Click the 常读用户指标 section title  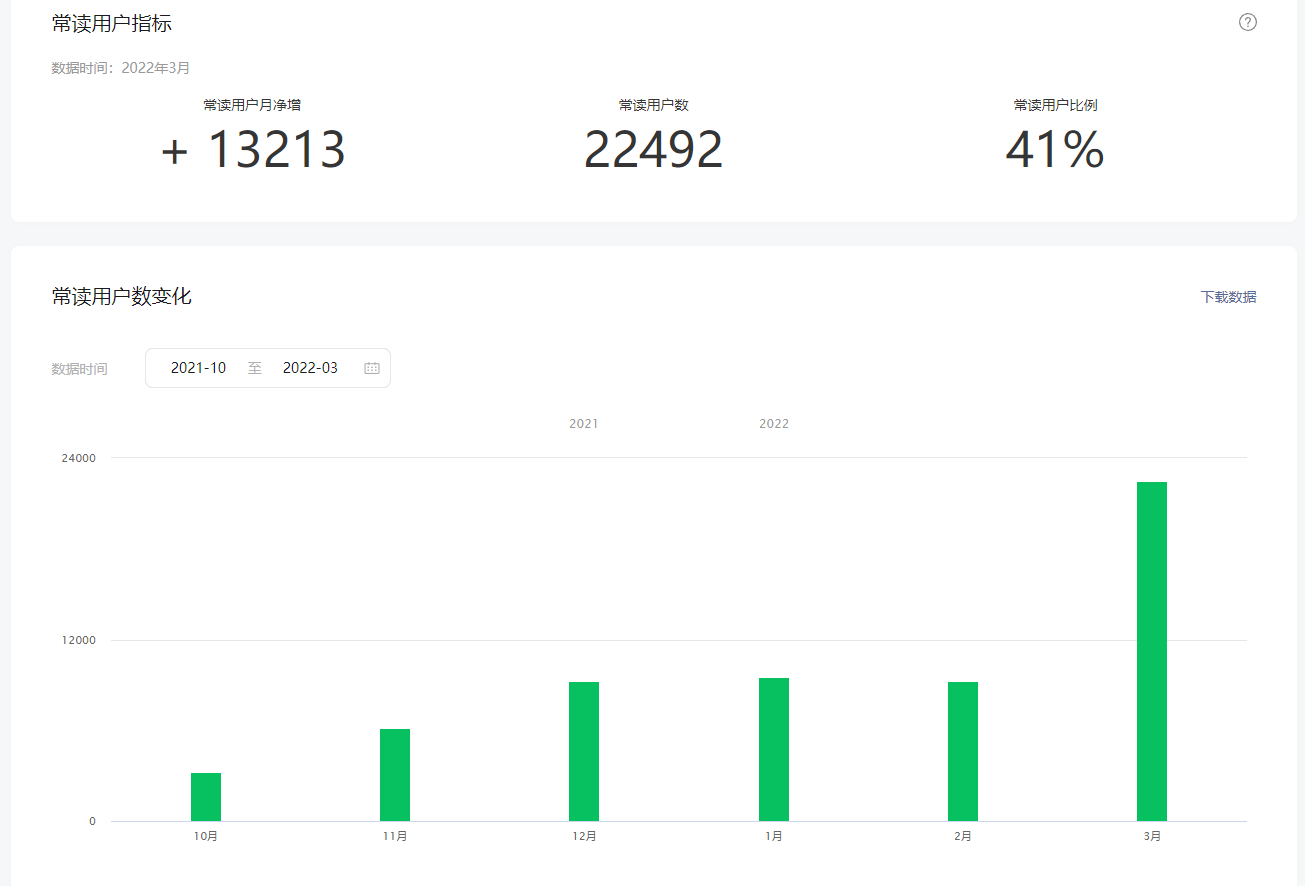coord(112,23)
